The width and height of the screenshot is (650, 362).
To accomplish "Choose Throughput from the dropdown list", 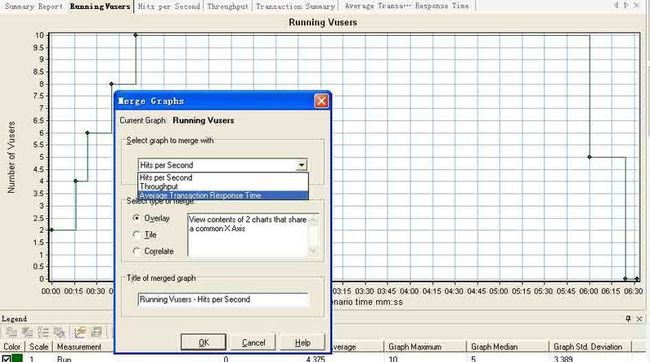I will (x=223, y=187).
